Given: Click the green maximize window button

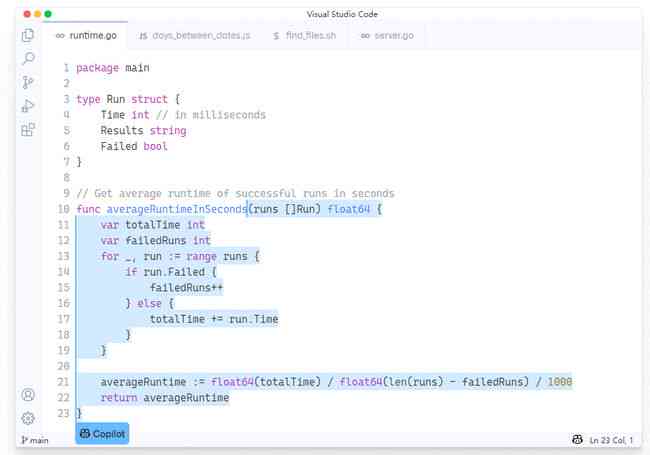Looking at the screenshot, I should pyautogui.click(x=48, y=14).
